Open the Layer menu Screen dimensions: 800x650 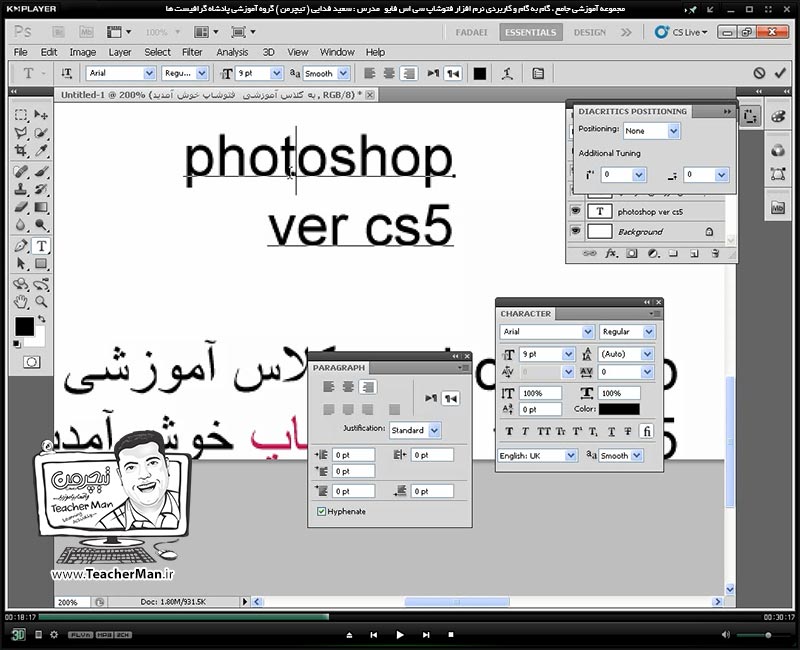pyautogui.click(x=120, y=52)
